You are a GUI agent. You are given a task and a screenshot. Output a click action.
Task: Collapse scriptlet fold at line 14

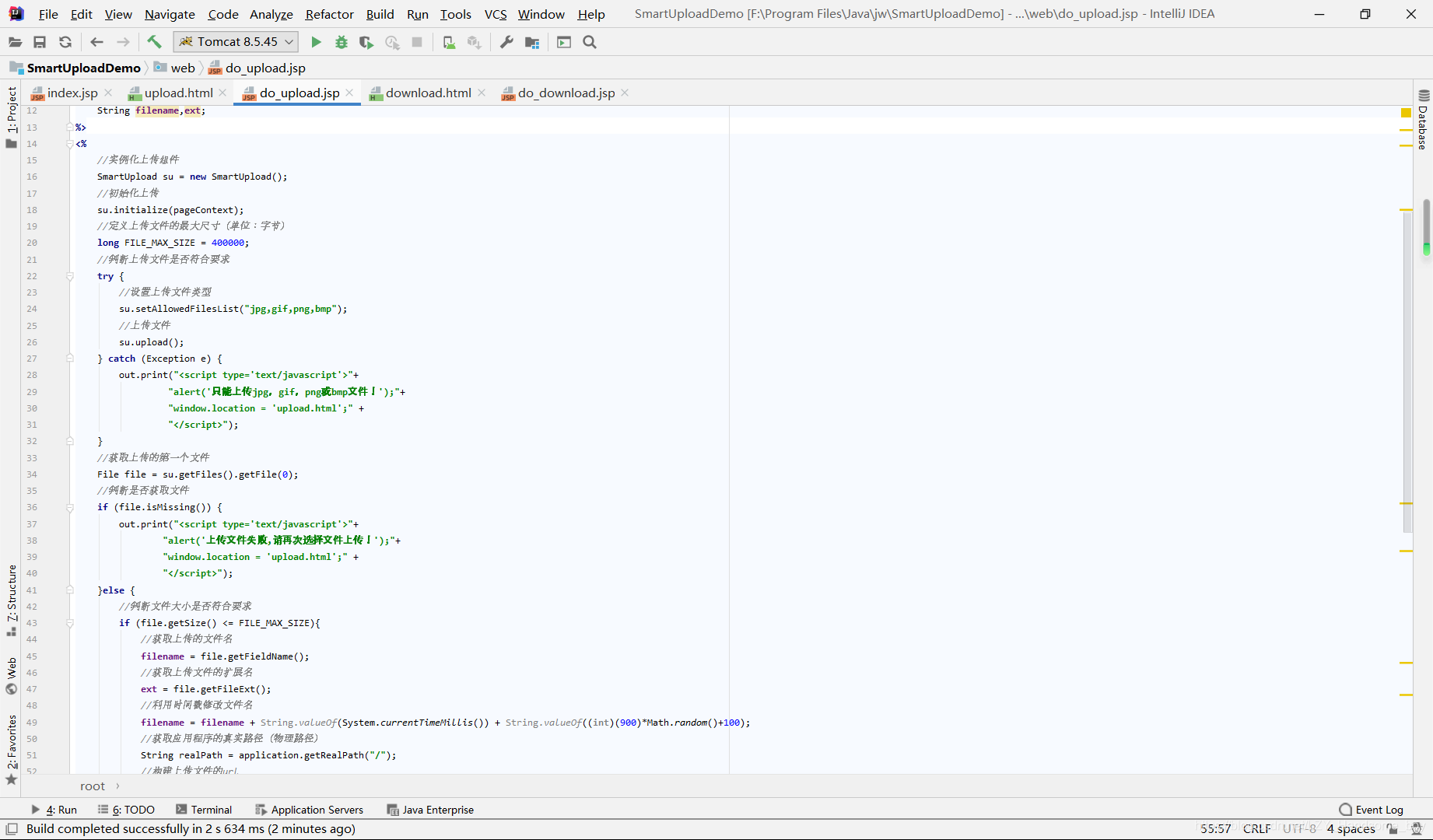(x=69, y=144)
